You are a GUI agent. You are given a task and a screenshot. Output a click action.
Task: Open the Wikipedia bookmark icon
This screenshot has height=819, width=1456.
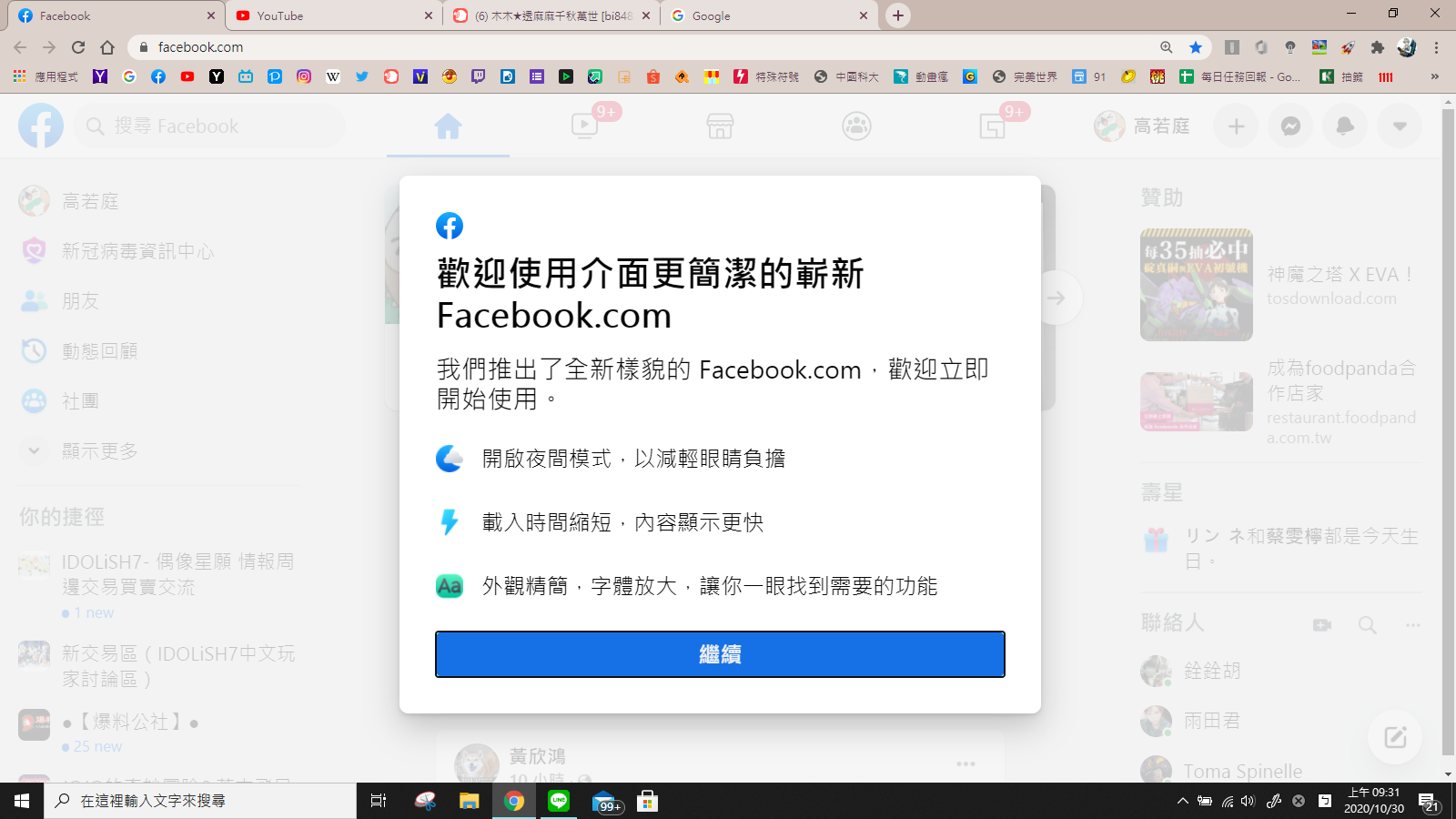(333, 76)
